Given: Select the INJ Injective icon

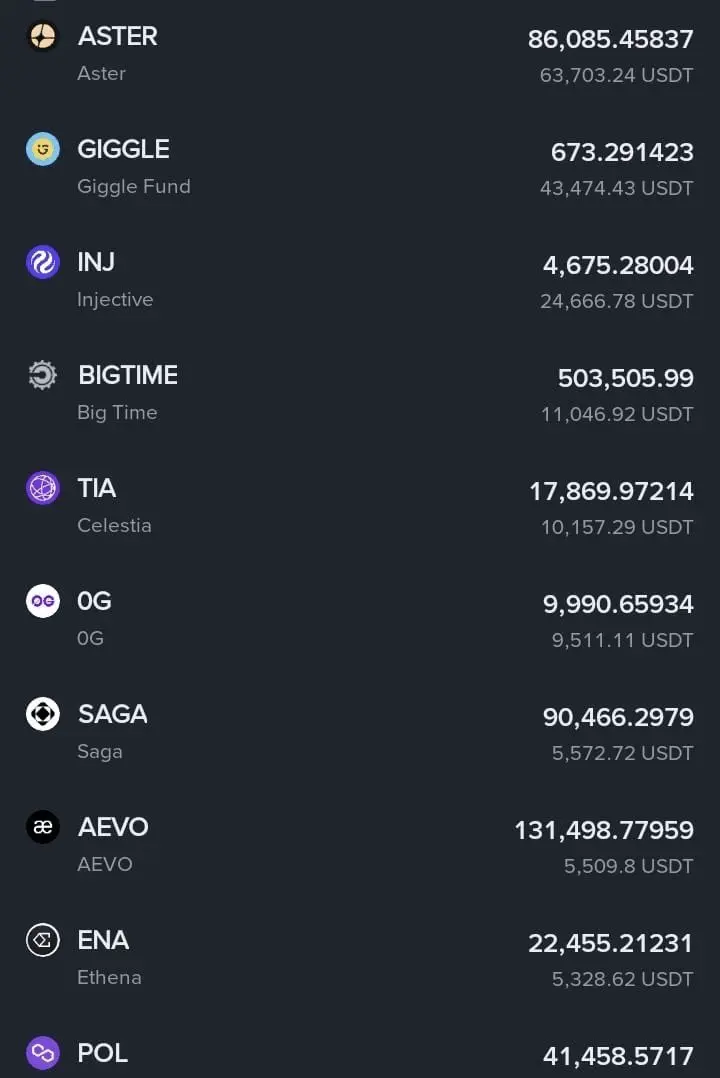Looking at the screenshot, I should (43, 263).
